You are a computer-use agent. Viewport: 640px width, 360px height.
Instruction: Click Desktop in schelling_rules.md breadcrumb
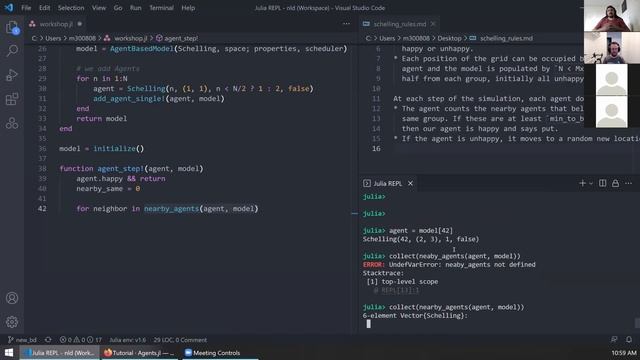(449, 38)
